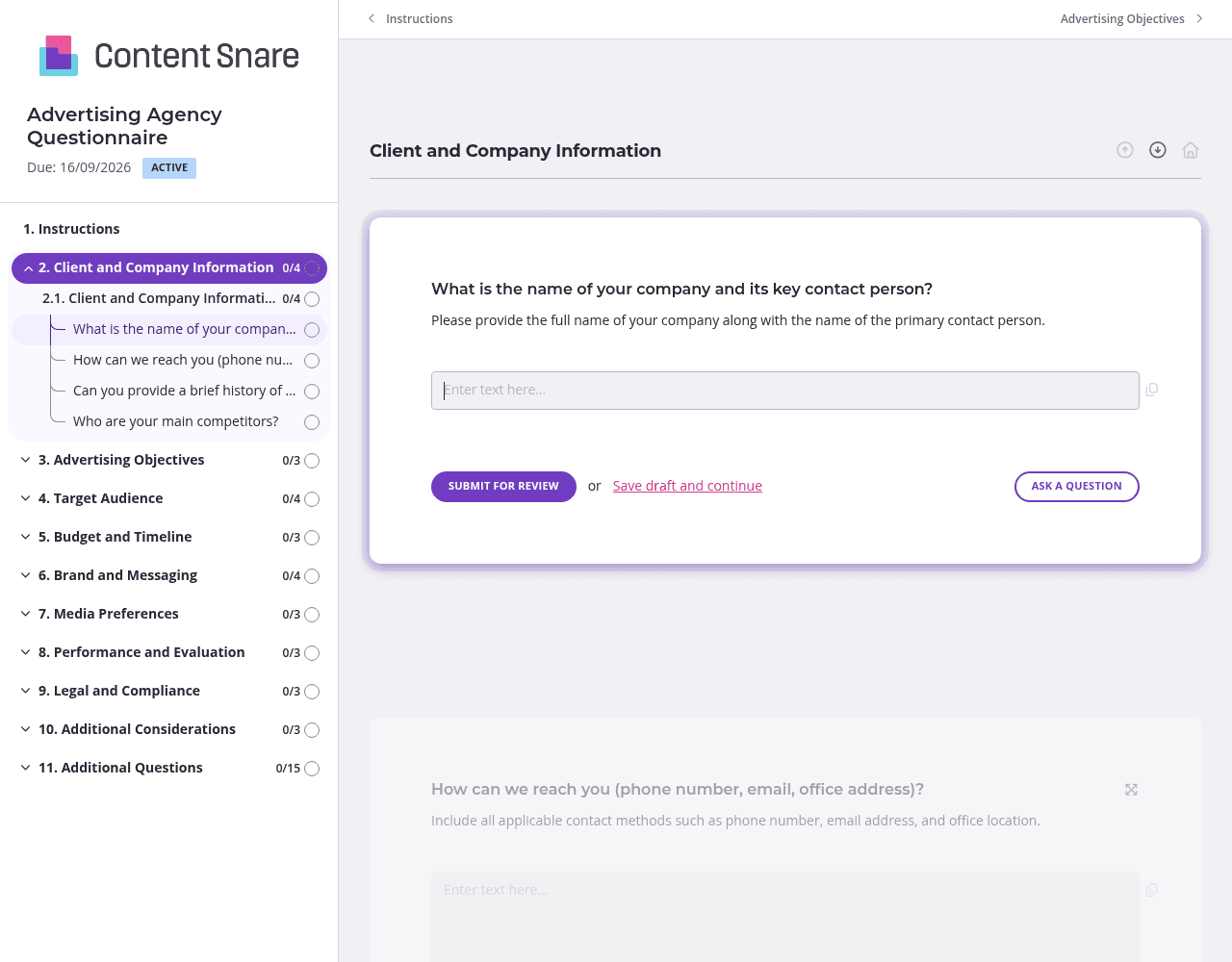Select 'Can you provide a brief history' item

185,391
